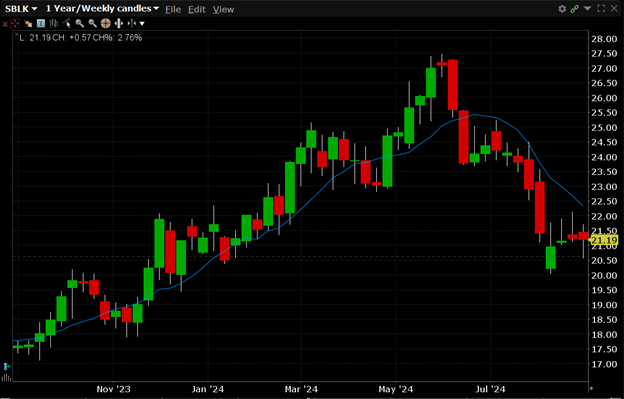This screenshot has width=624, height=399.
Task: Open the 1 Year/Weekly candles period dropdown
Action: coord(102,9)
